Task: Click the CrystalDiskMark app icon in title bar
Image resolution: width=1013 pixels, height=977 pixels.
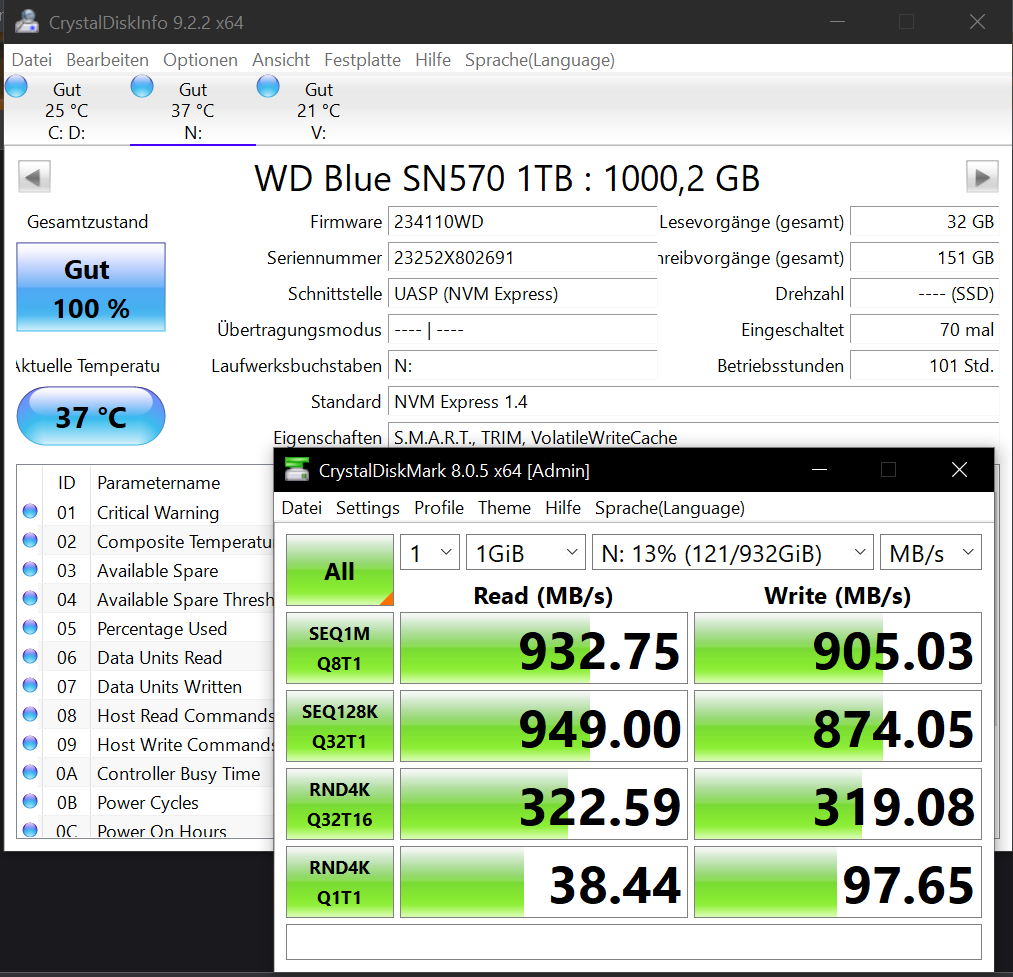Action: pos(297,470)
